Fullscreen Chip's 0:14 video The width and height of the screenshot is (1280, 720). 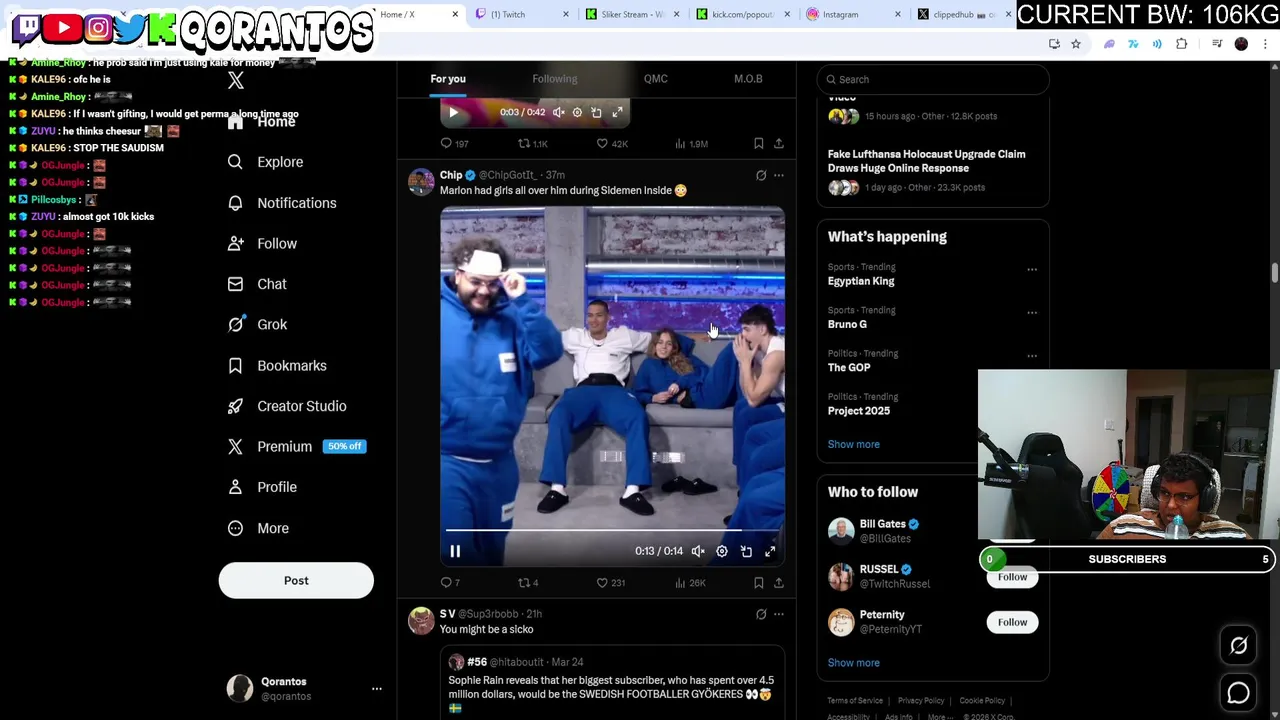click(x=770, y=551)
